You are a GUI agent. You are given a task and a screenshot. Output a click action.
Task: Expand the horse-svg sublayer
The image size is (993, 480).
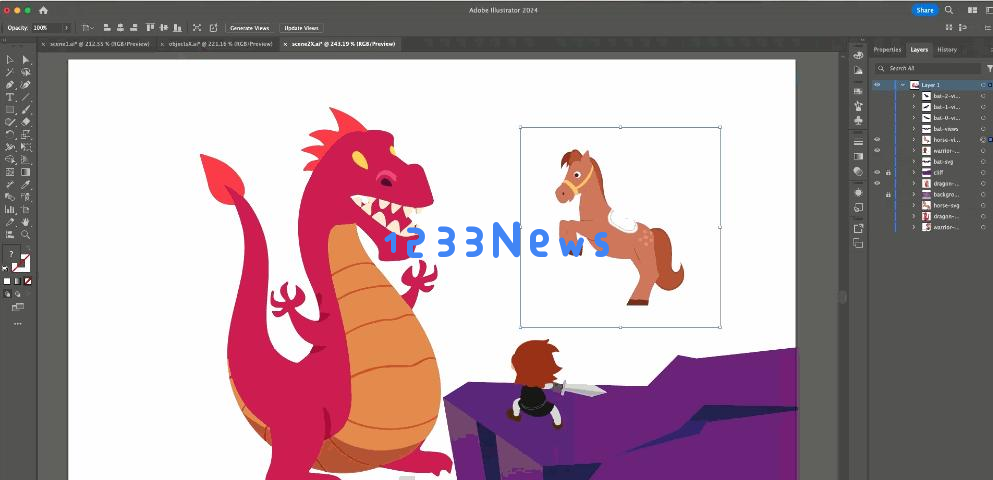(x=914, y=205)
